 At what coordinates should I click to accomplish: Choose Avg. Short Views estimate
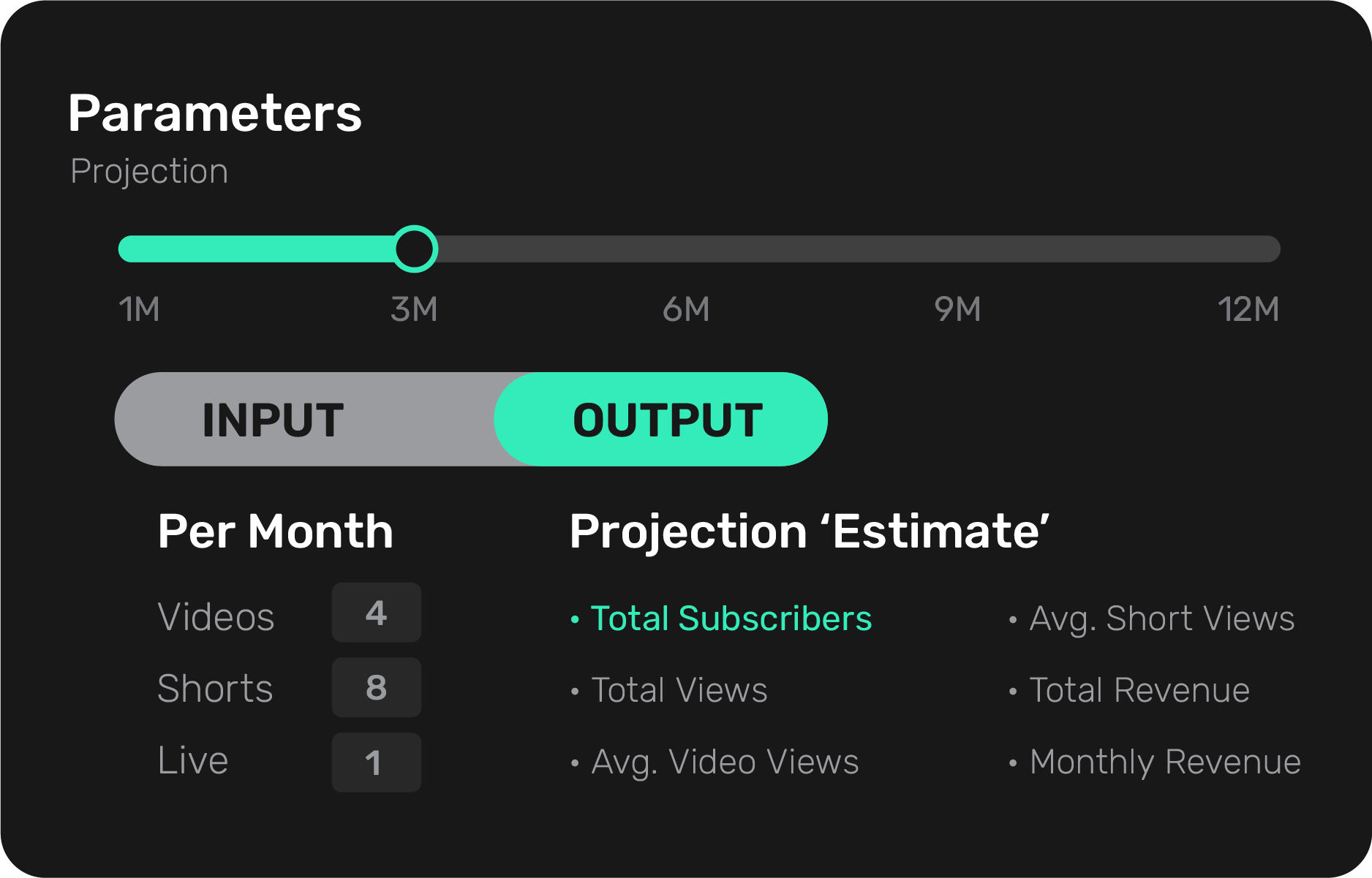[x=1161, y=618]
